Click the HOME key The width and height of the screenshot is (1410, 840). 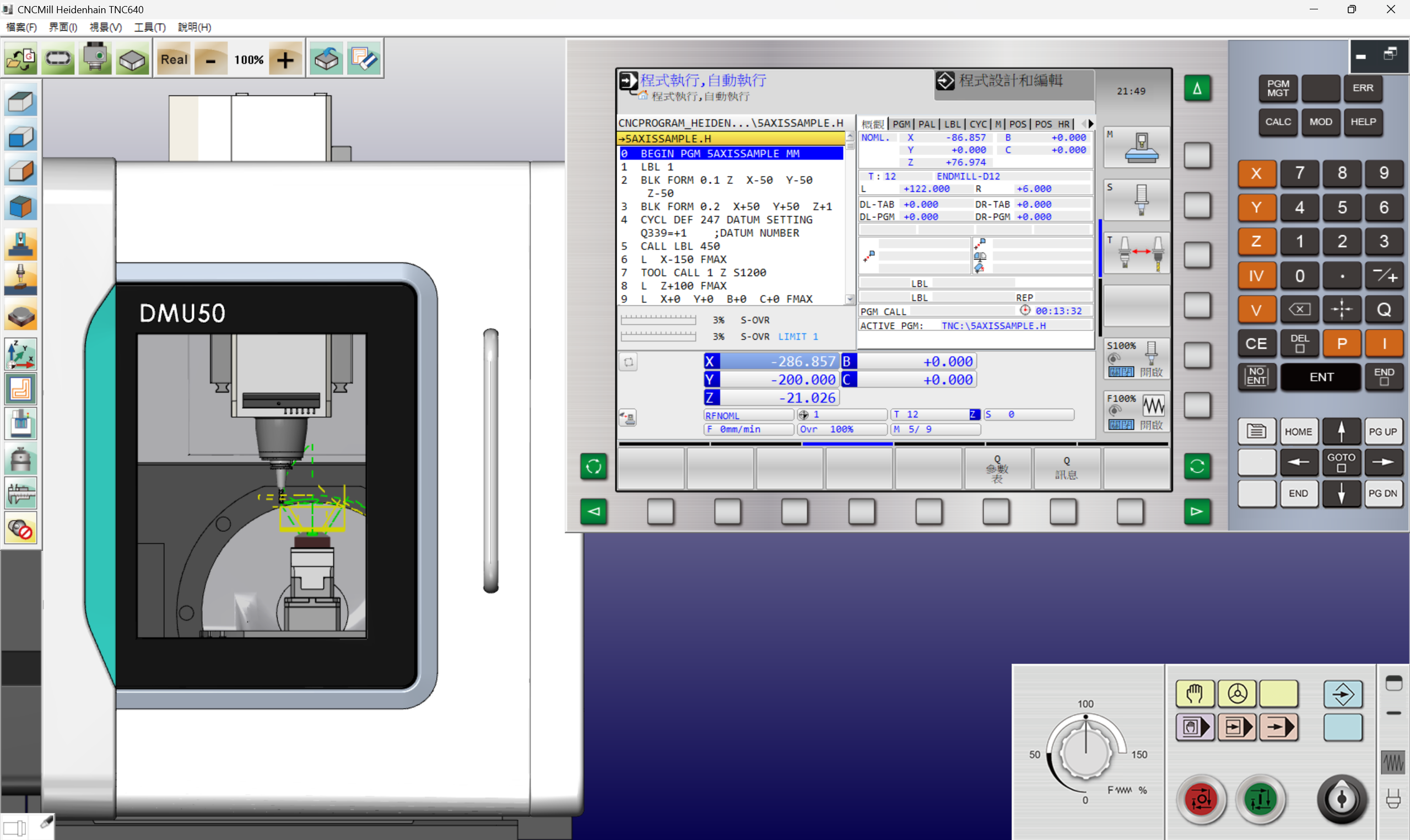[x=1299, y=431]
